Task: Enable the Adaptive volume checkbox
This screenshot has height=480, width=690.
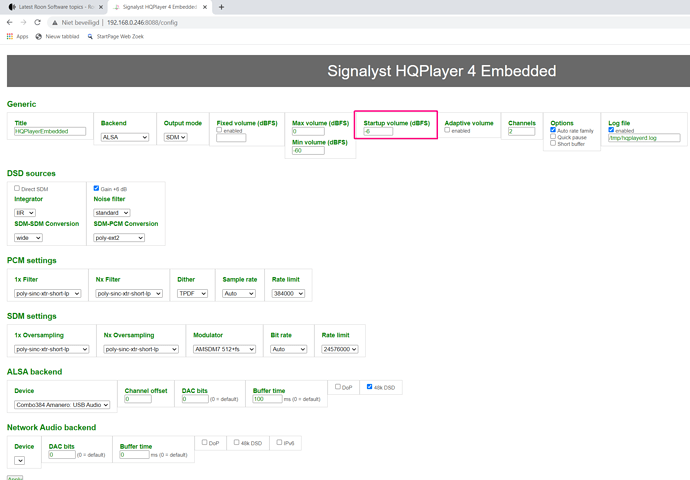Action: click(x=447, y=130)
